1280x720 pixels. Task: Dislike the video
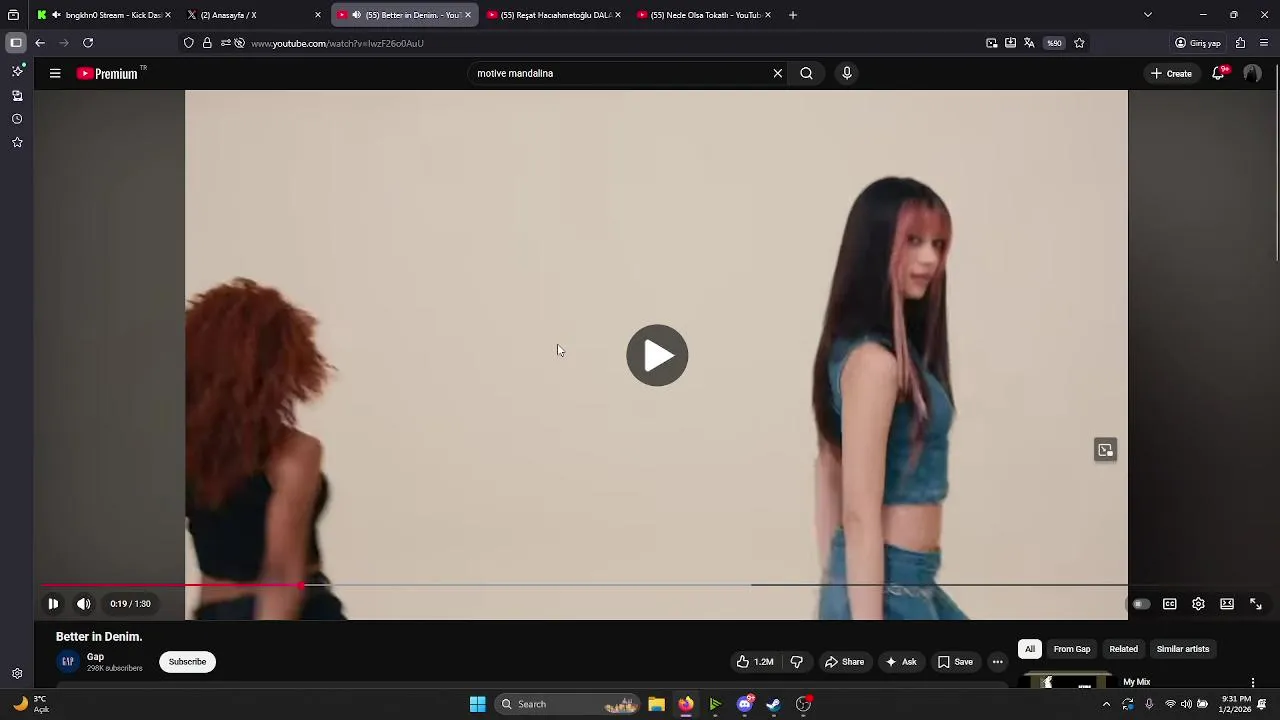click(797, 661)
